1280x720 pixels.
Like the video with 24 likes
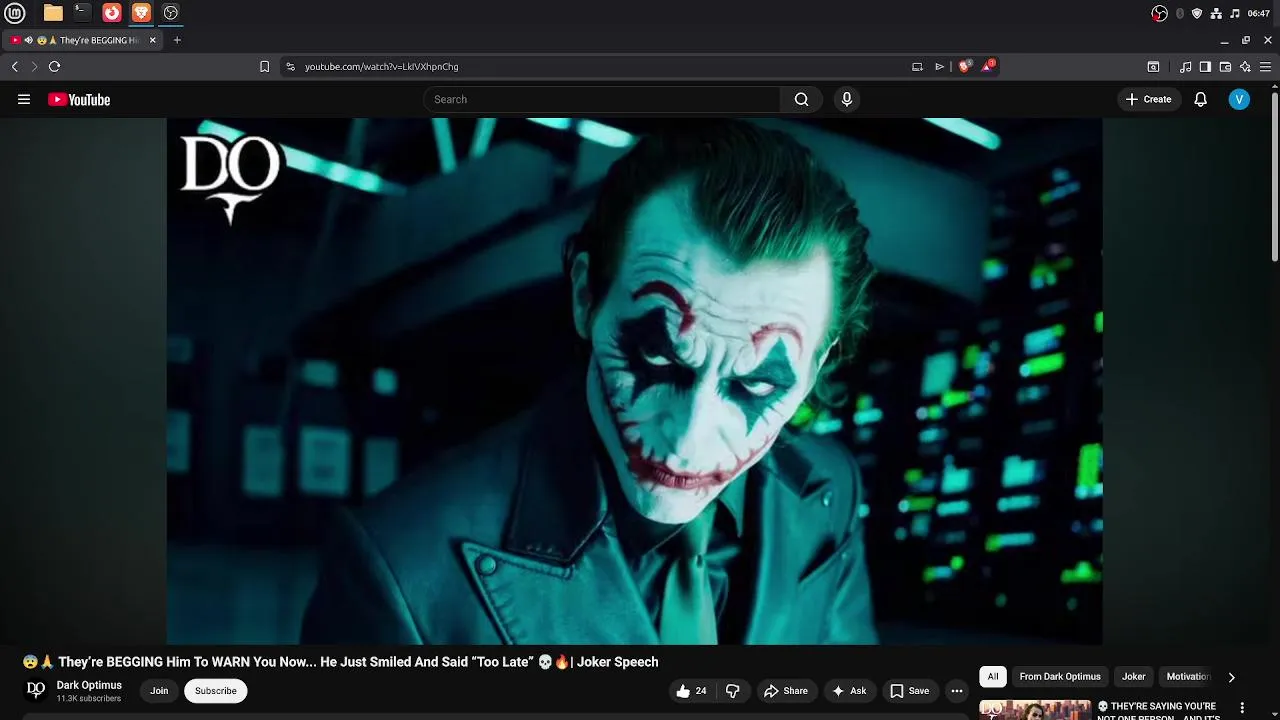(691, 691)
